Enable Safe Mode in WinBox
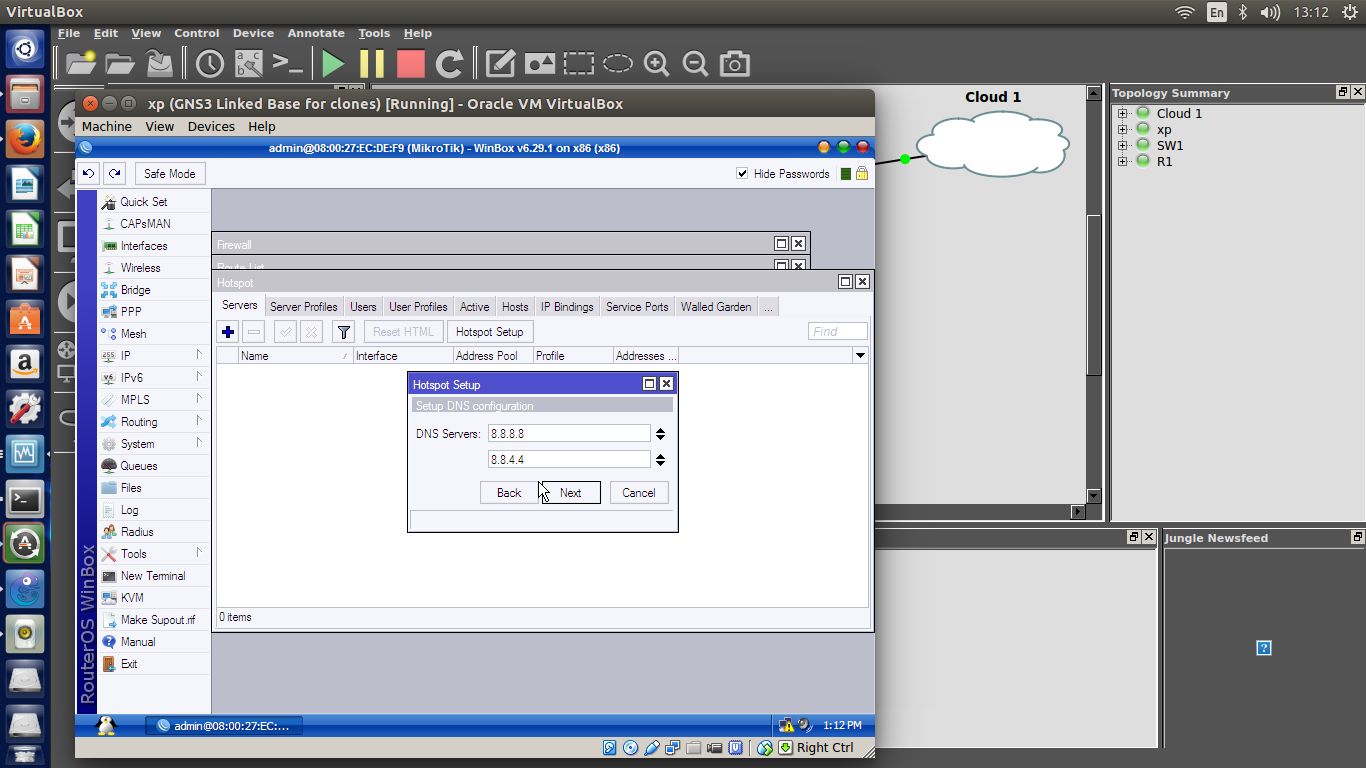 coord(169,173)
